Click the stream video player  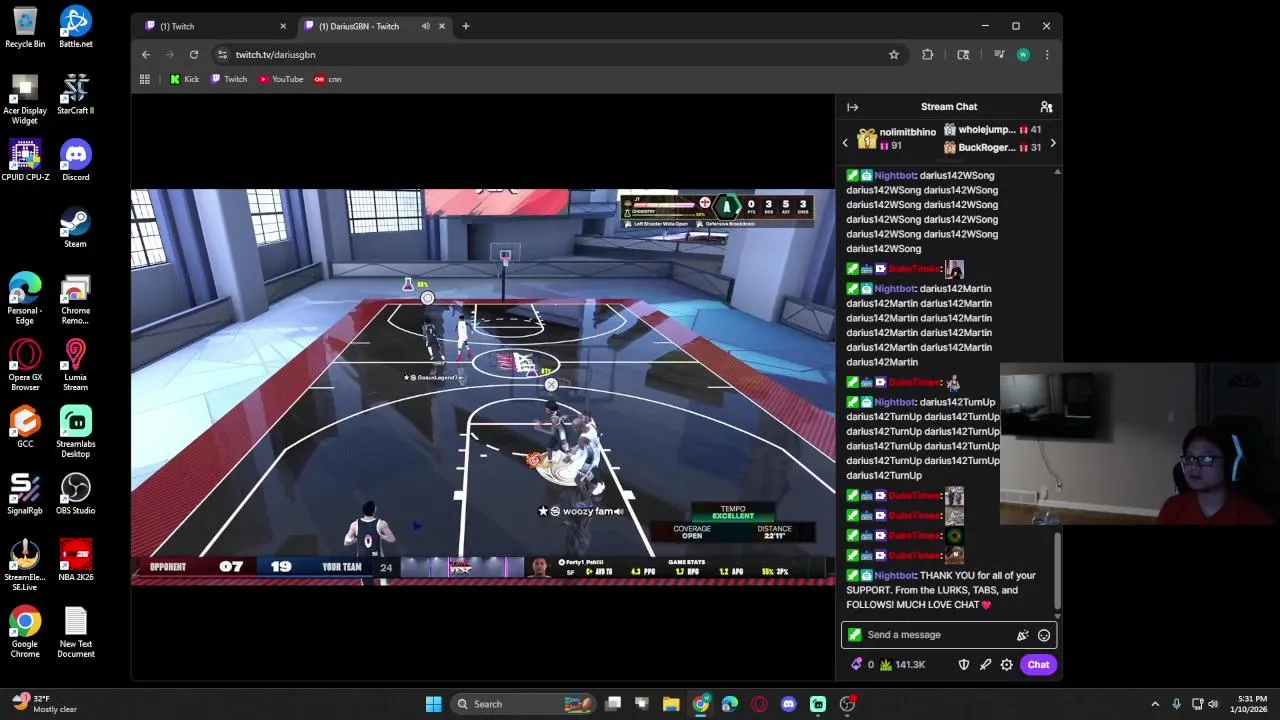tap(483, 387)
